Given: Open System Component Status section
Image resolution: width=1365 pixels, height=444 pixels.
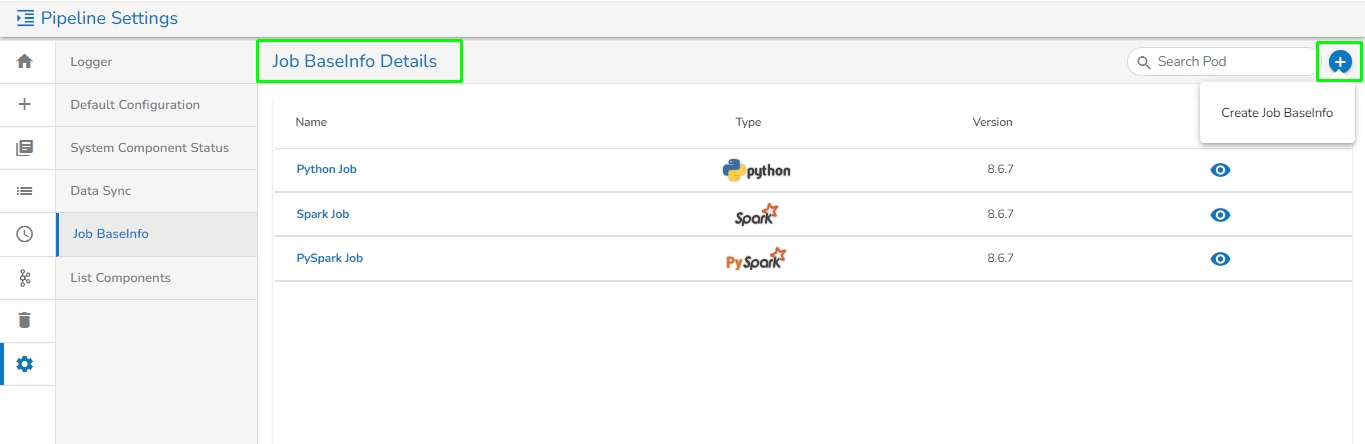Looking at the screenshot, I should 149,148.
